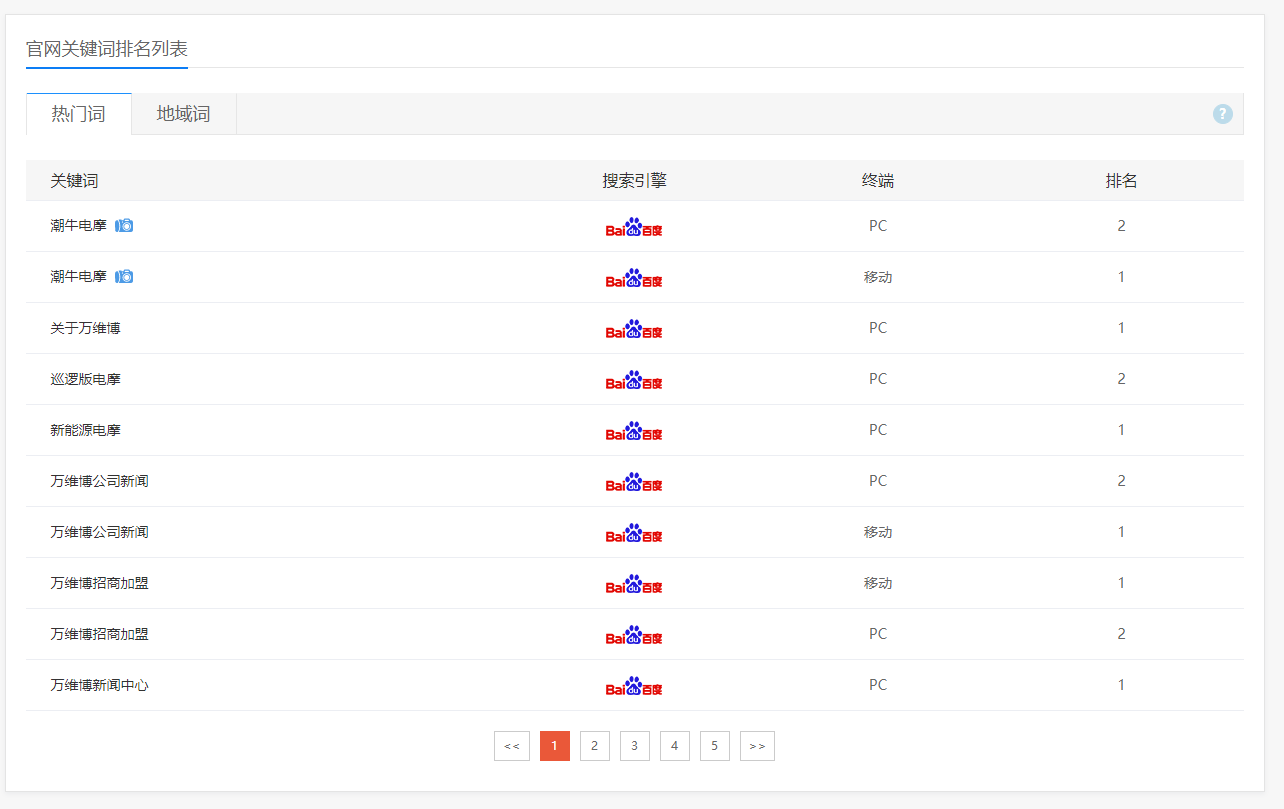Select 潮牛电摩 keyword in 移动 row
This screenshot has width=1284, height=809.
pyautogui.click(x=79, y=277)
